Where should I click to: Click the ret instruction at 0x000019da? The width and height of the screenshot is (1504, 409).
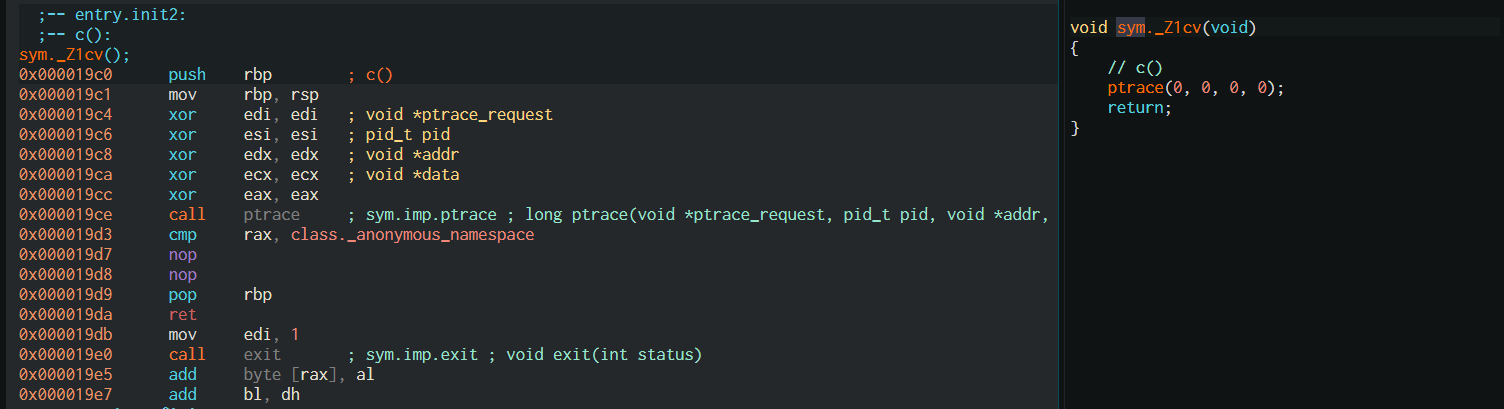[183, 315]
